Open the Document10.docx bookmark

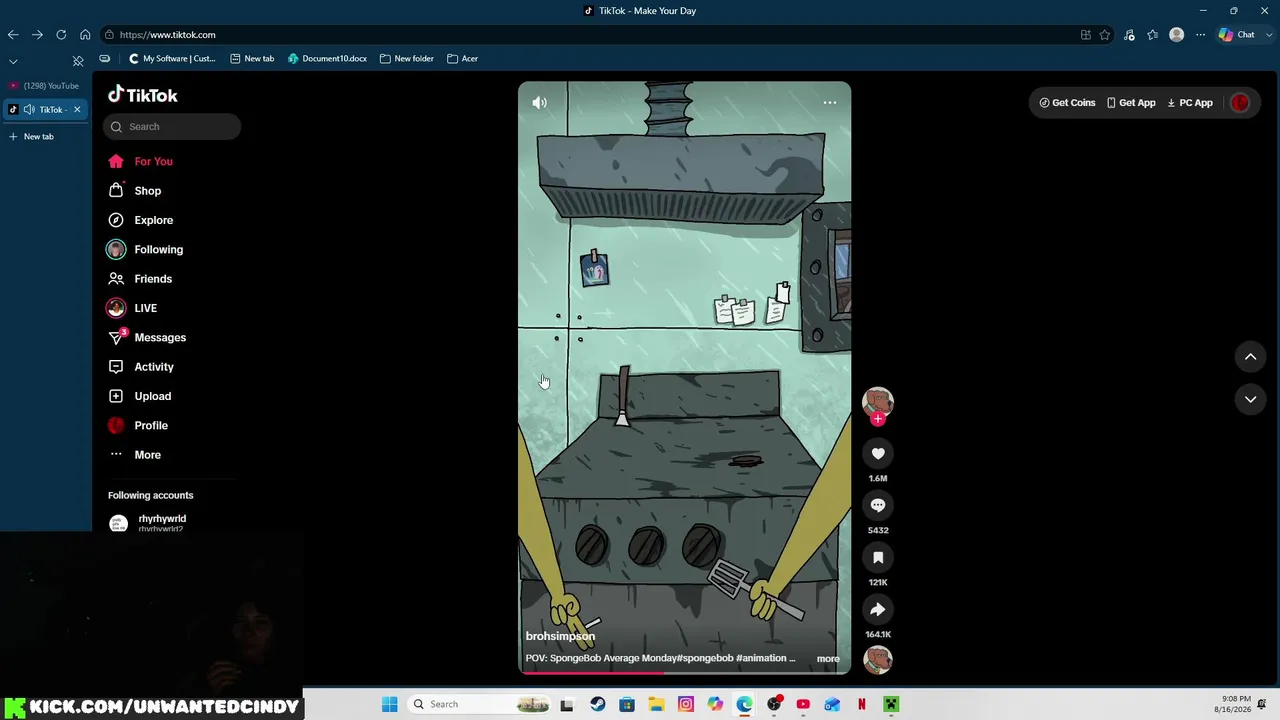tap(327, 59)
